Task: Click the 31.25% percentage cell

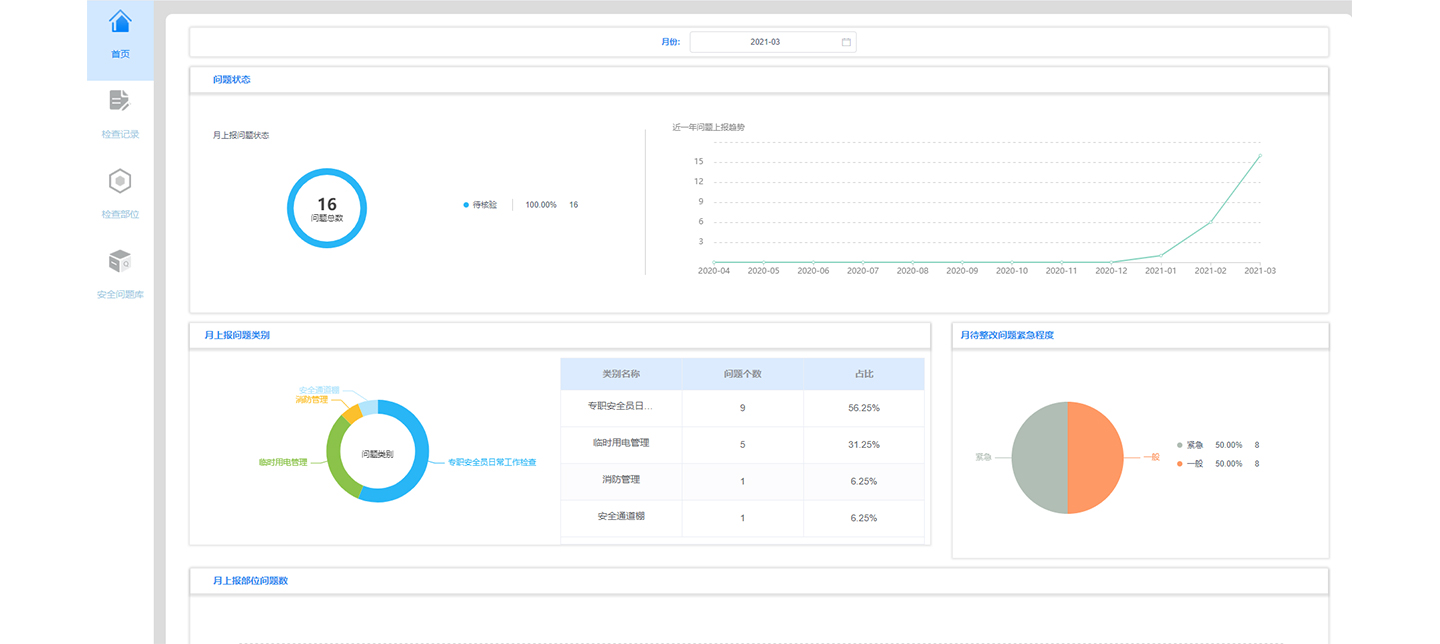Action: [x=864, y=445]
